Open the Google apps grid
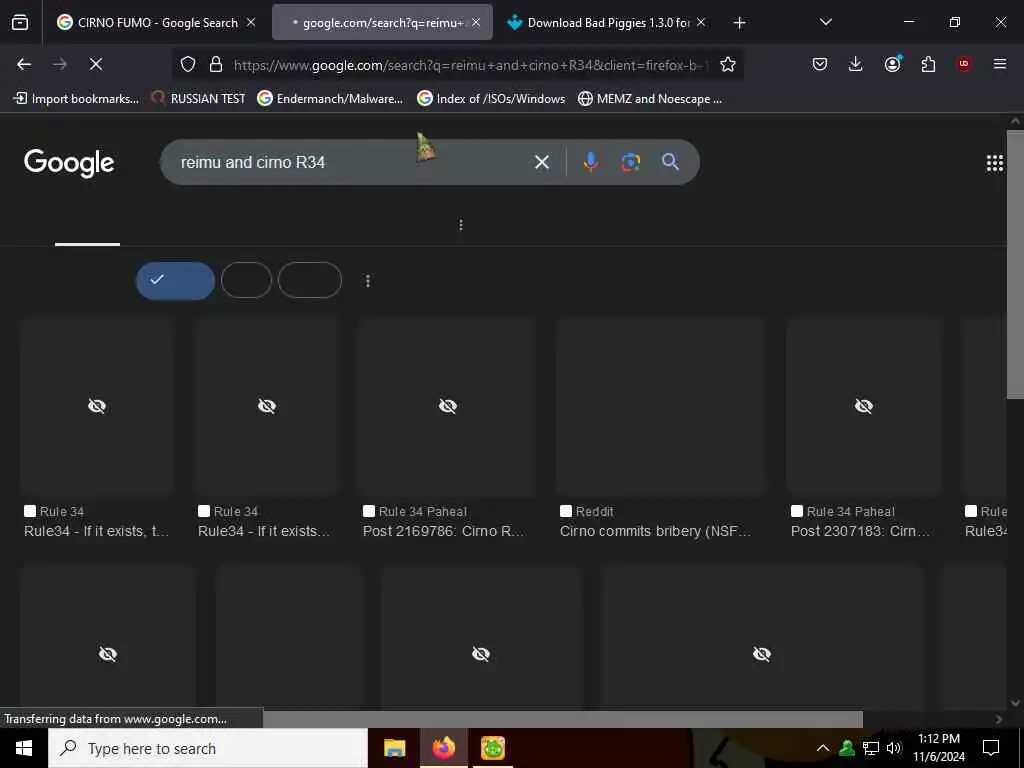Viewport: 1024px width, 768px height. (995, 163)
